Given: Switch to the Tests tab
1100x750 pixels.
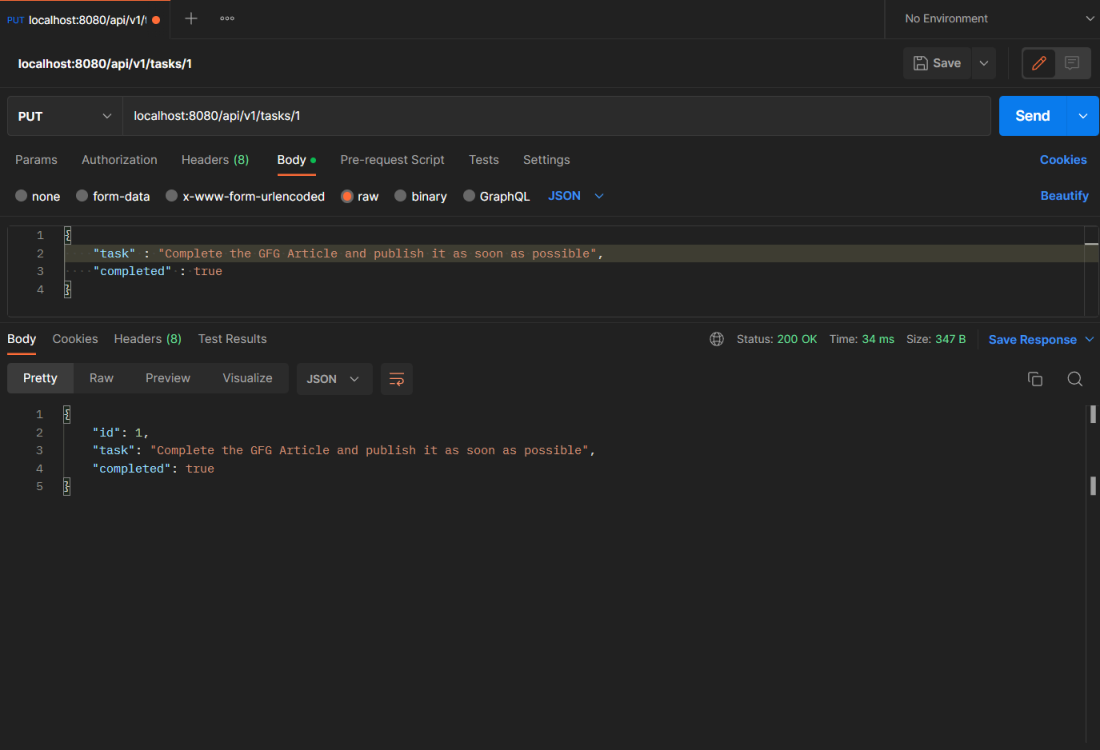Looking at the screenshot, I should pos(484,160).
